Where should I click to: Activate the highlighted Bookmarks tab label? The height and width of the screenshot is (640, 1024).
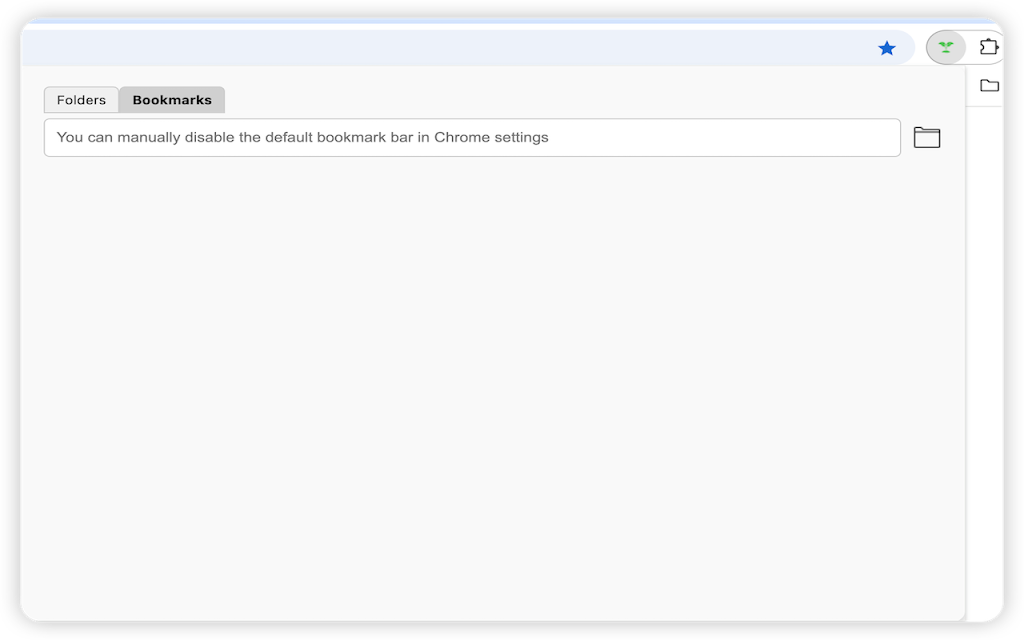pyautogui.click(x=172, y=100)
